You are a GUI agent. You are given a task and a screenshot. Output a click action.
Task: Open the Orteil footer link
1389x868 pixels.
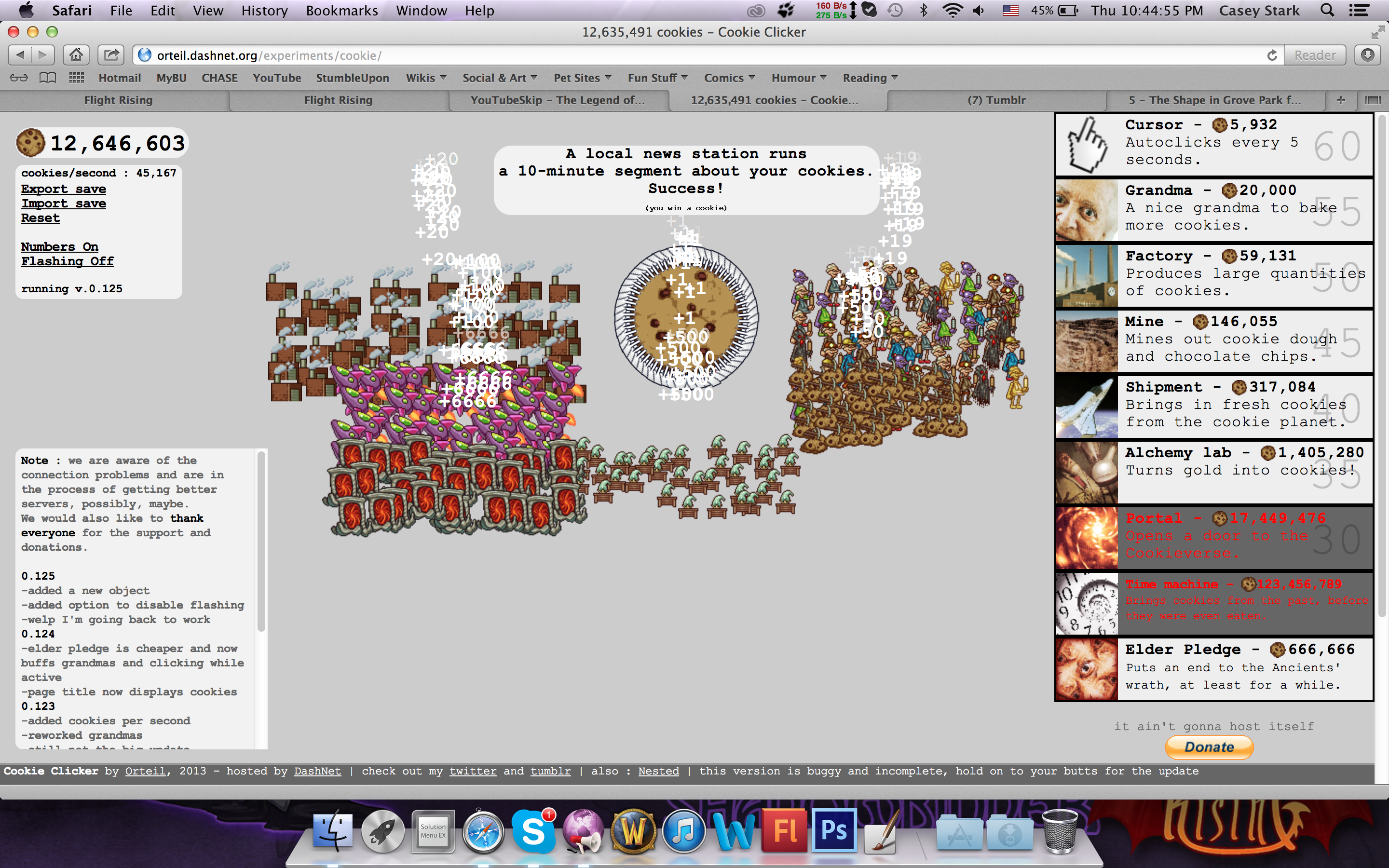(x=145, y=771)
